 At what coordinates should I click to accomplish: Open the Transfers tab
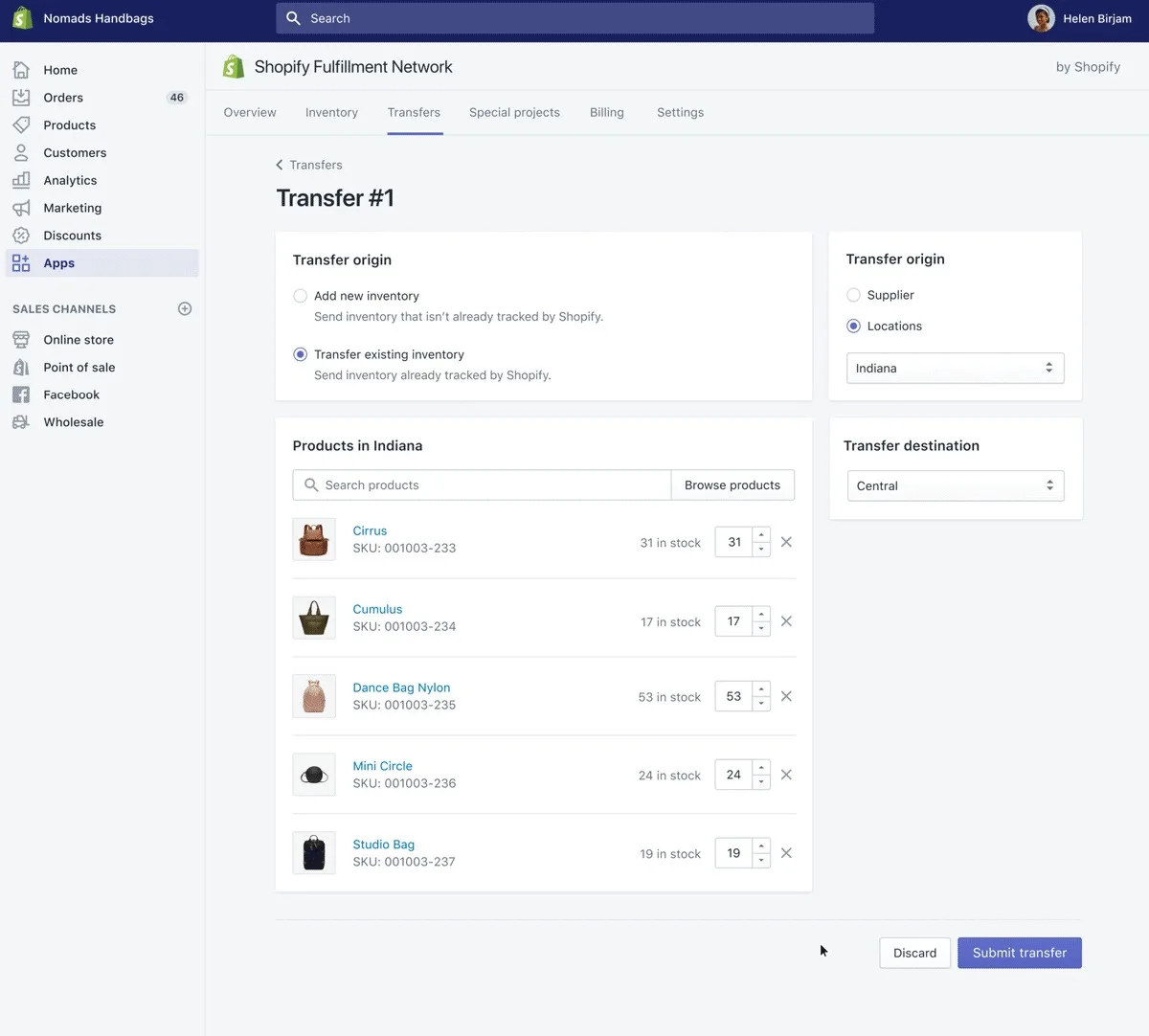[x=414, y=113]
